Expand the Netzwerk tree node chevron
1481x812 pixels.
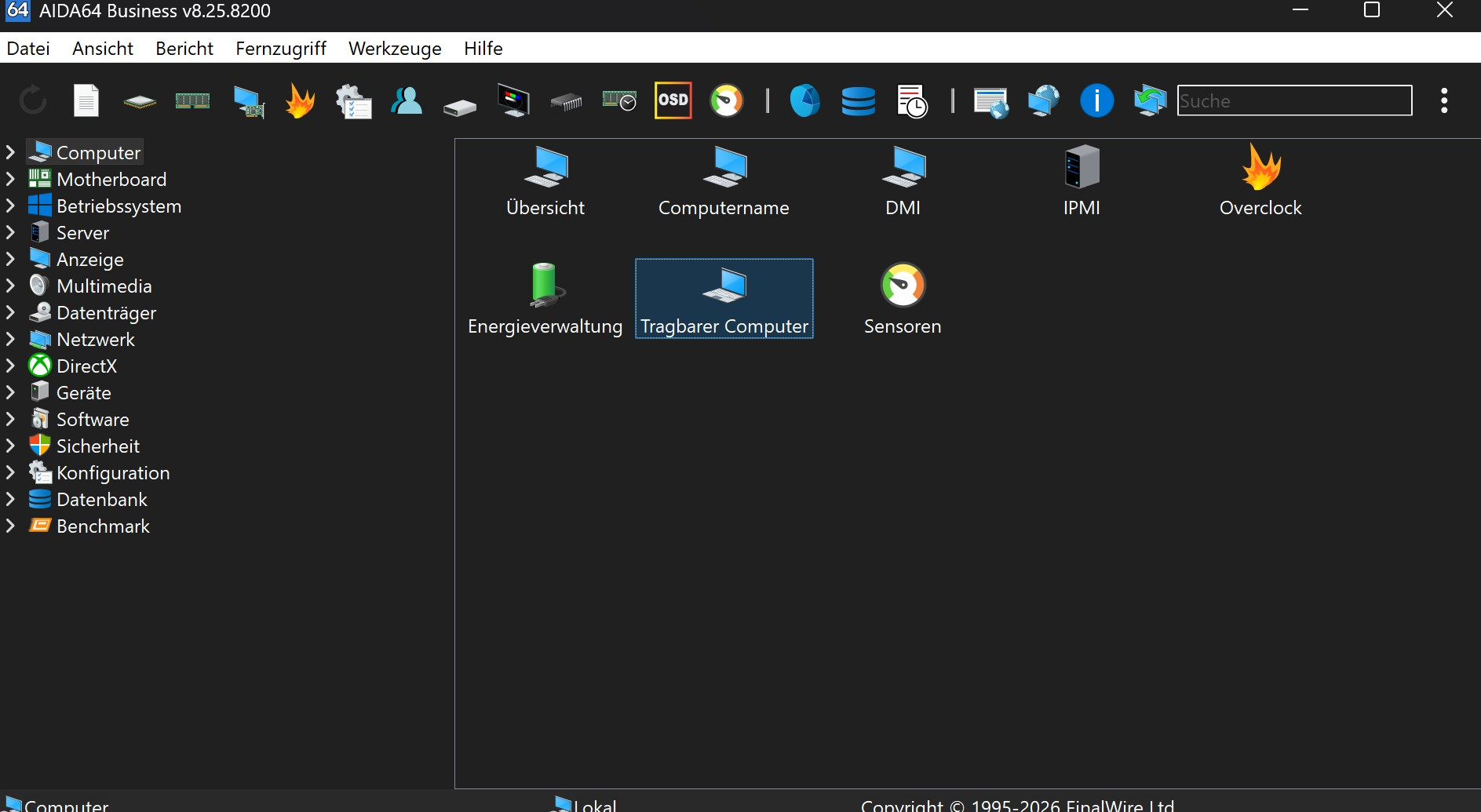[10, 339]
